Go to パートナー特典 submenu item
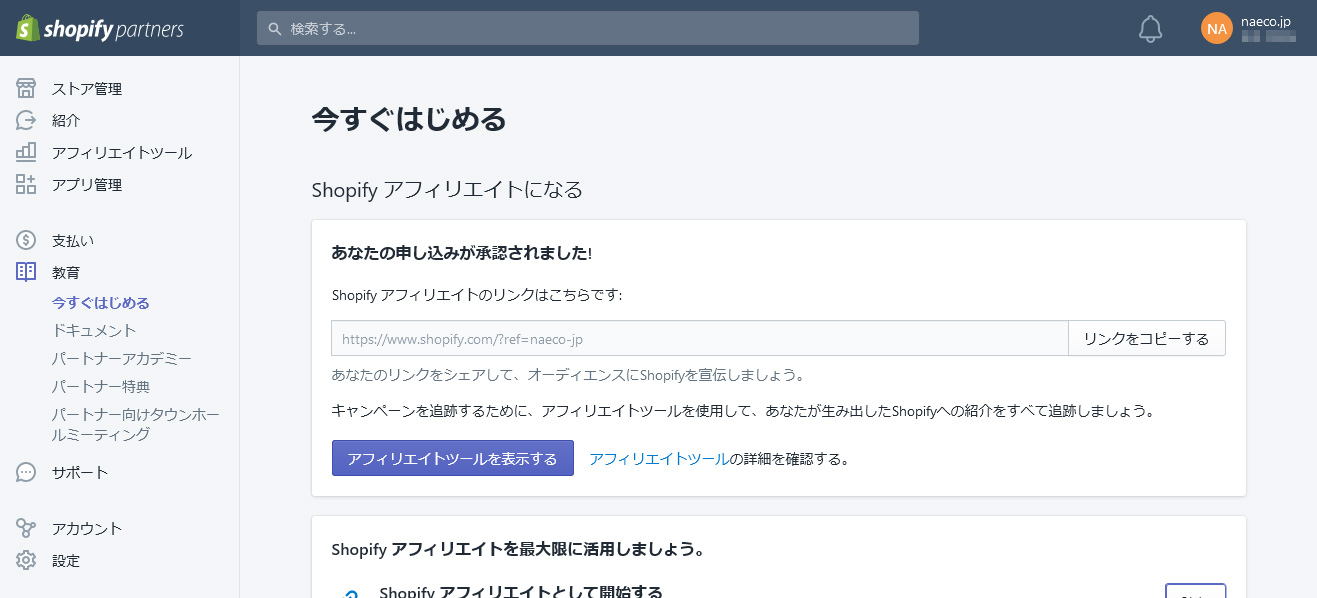The width and height of the screenshot is (1317, 598). coord(100,386)
